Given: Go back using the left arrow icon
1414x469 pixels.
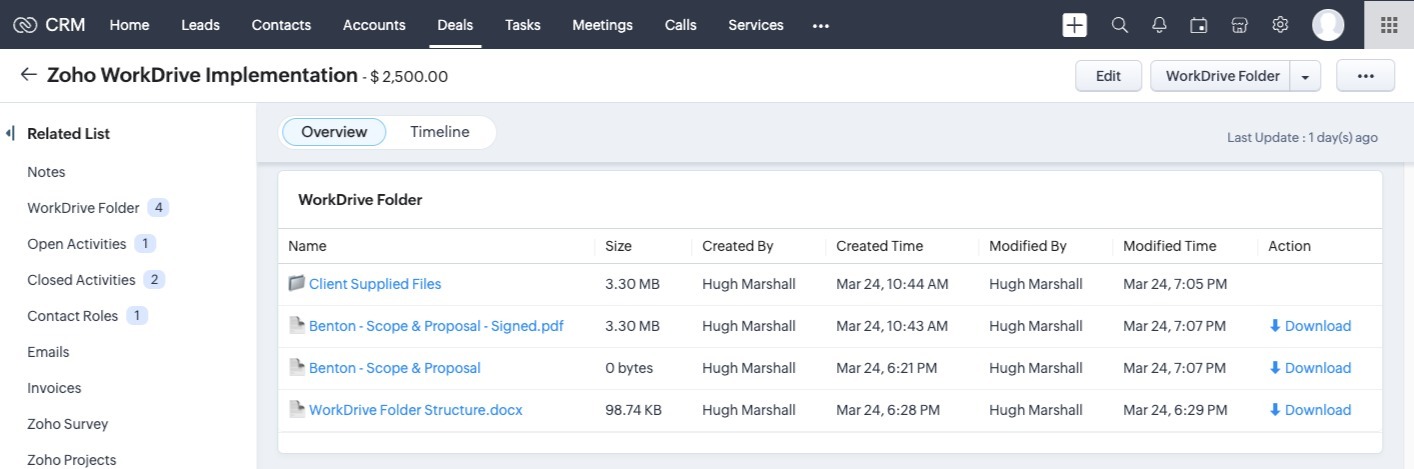Looking at the screenshot, I should click(x=28, y=75).
